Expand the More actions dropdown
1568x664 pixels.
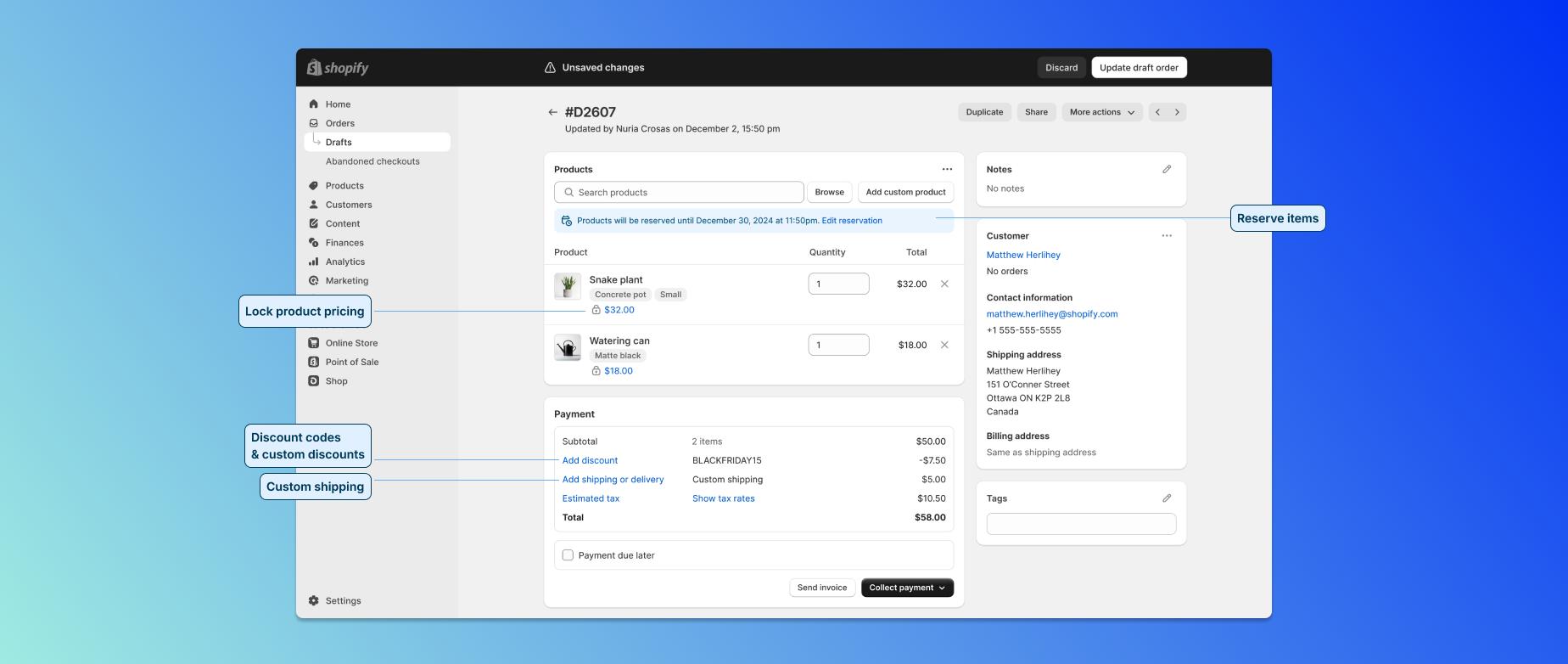(x=1102, y=112)
